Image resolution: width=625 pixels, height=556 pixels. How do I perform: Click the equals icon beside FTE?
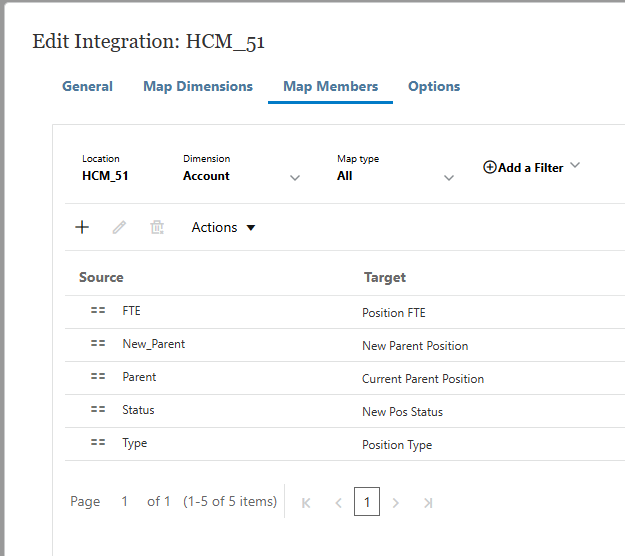tap(98, 310)
